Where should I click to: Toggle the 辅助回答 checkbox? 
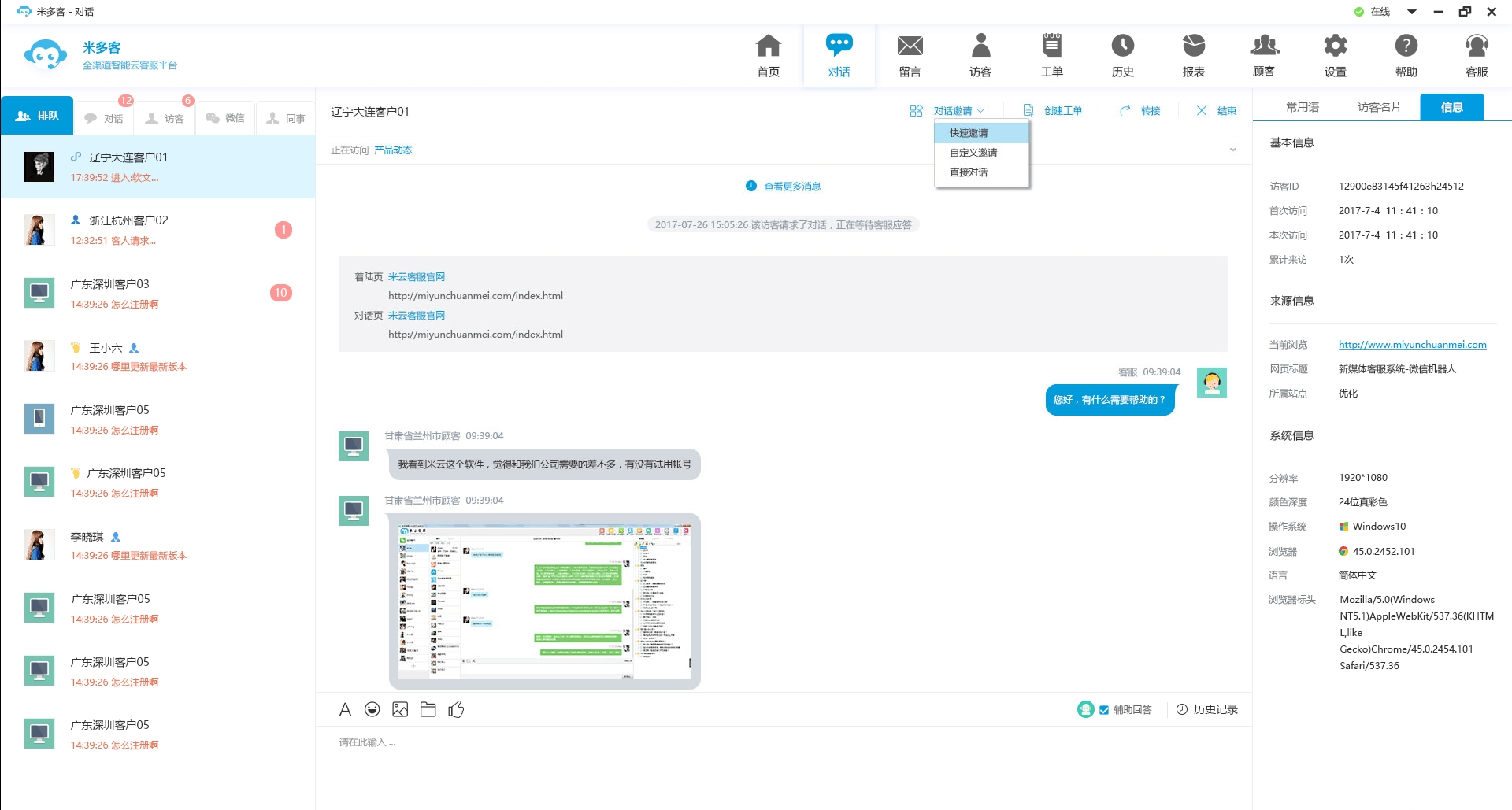coord(1104,710)
